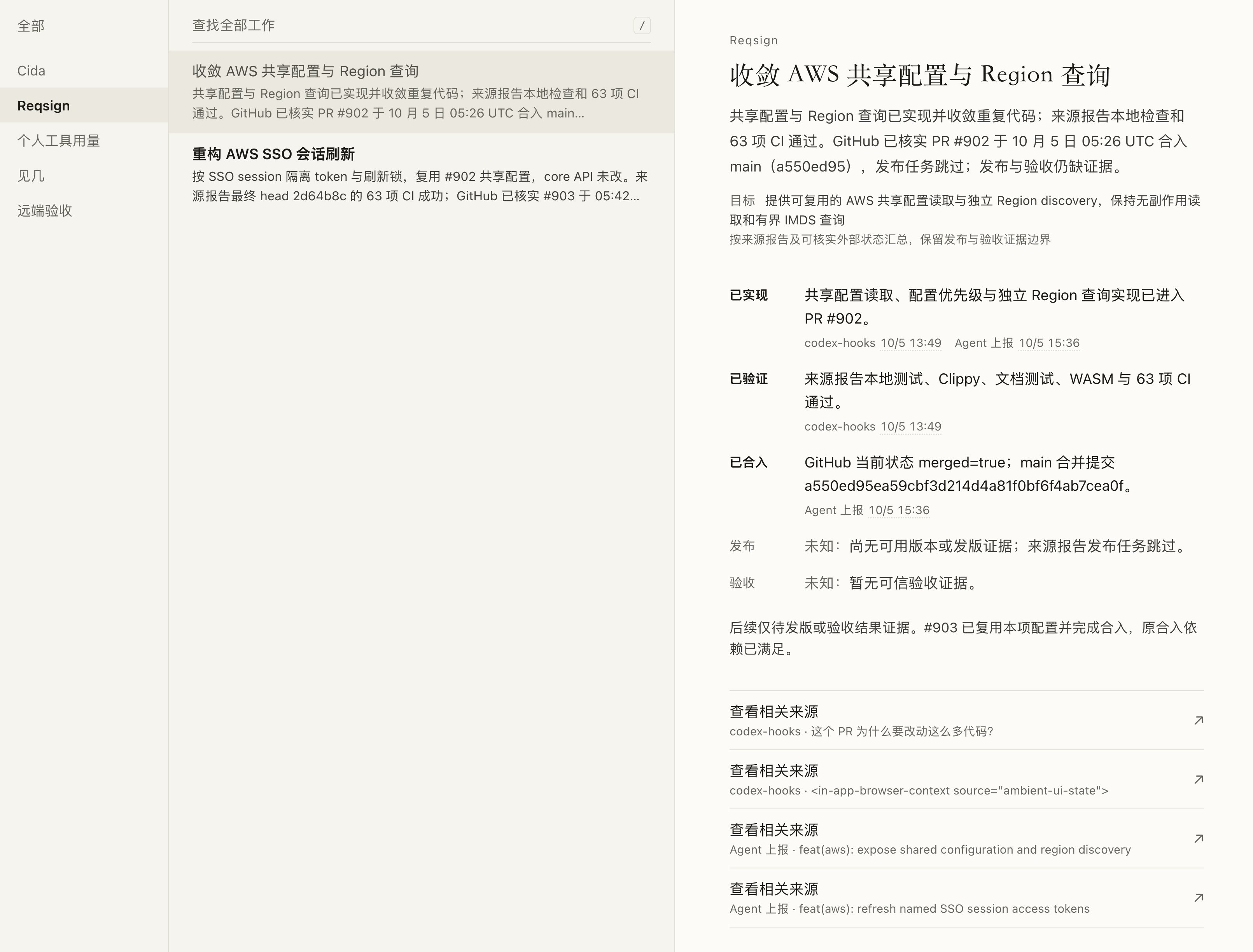
Task: Click the 目标 label in the detail pane
Action: click(x=742, y=201)
